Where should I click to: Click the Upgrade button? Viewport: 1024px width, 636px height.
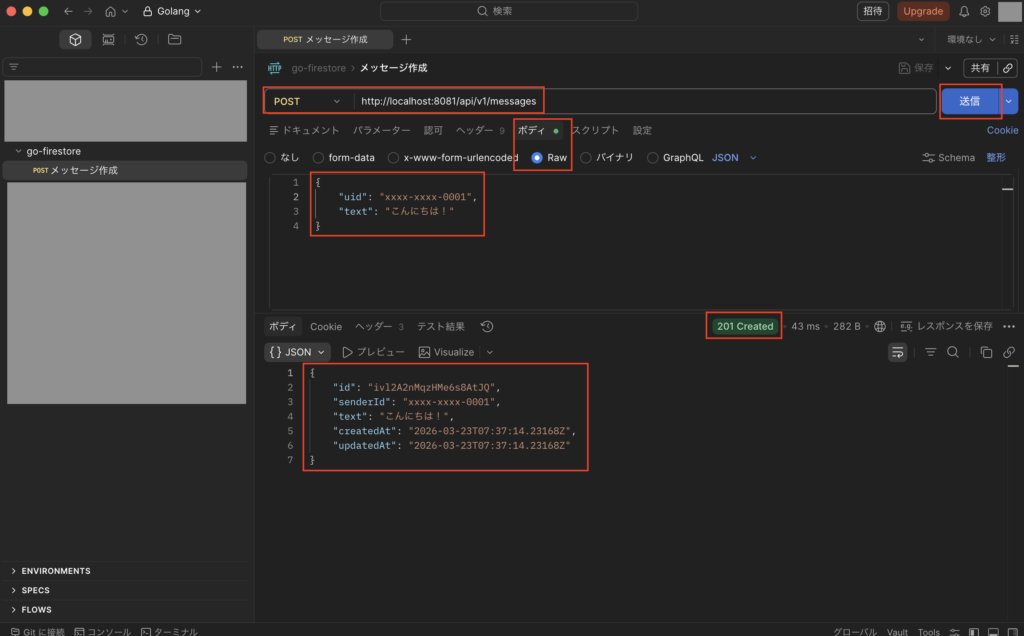[923, 11]
